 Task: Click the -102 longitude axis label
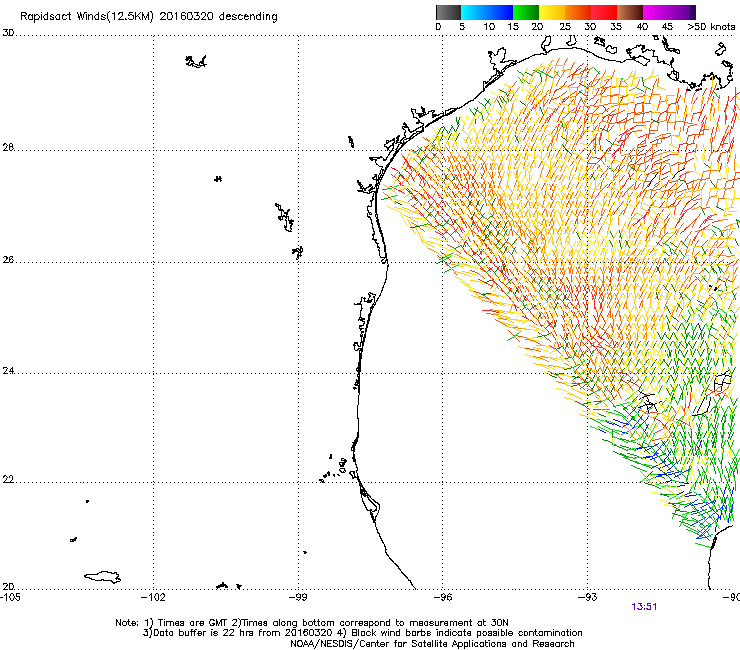[x=153, y=598]
